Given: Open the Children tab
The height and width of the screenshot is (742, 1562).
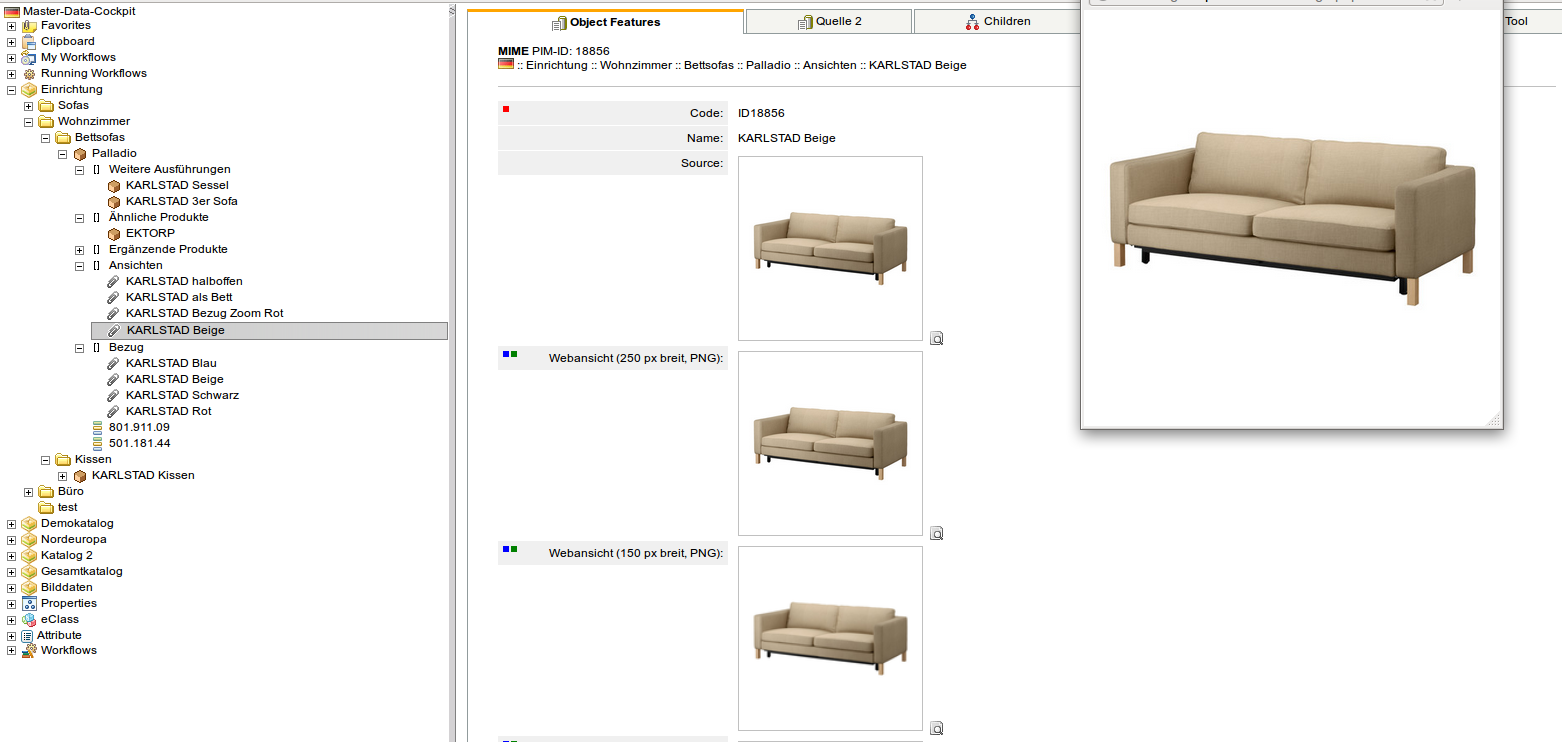Looking at the screenshot, I should (997, 22).
